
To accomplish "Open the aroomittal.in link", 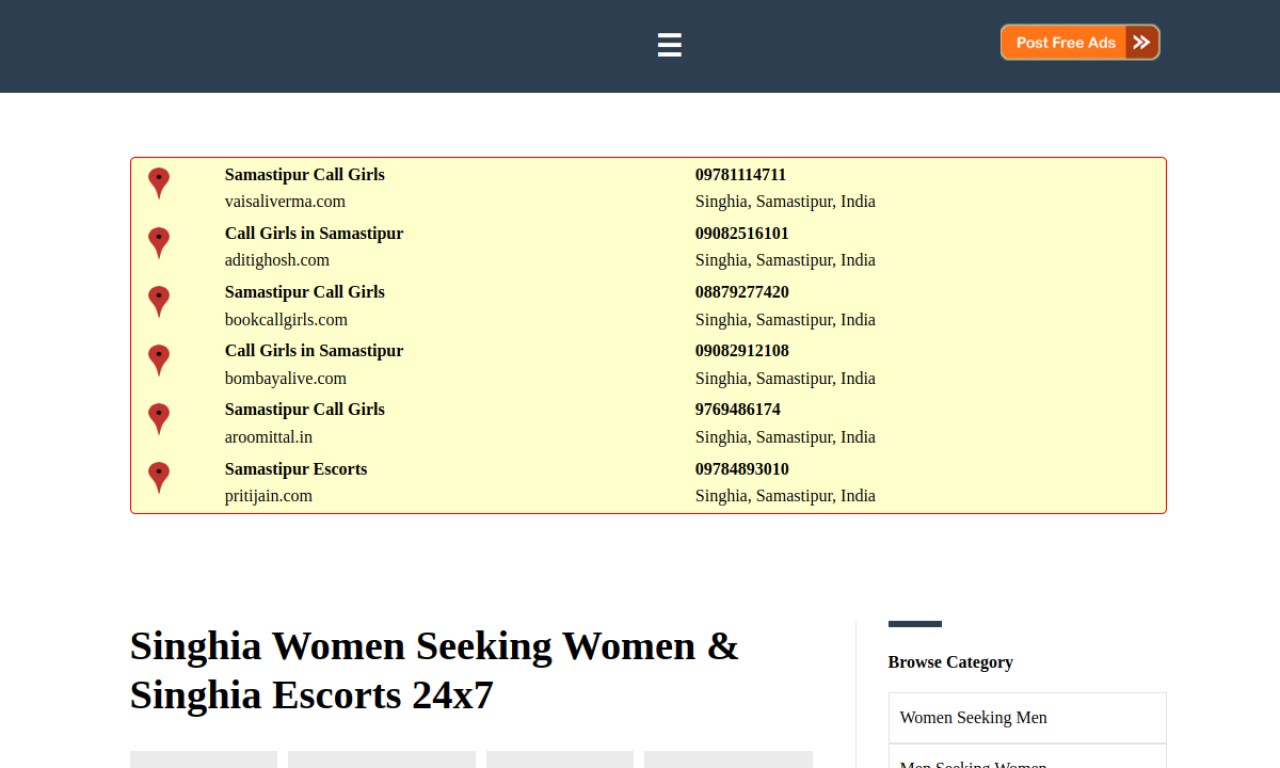I will pyautogui.click(x=269, y=437).
